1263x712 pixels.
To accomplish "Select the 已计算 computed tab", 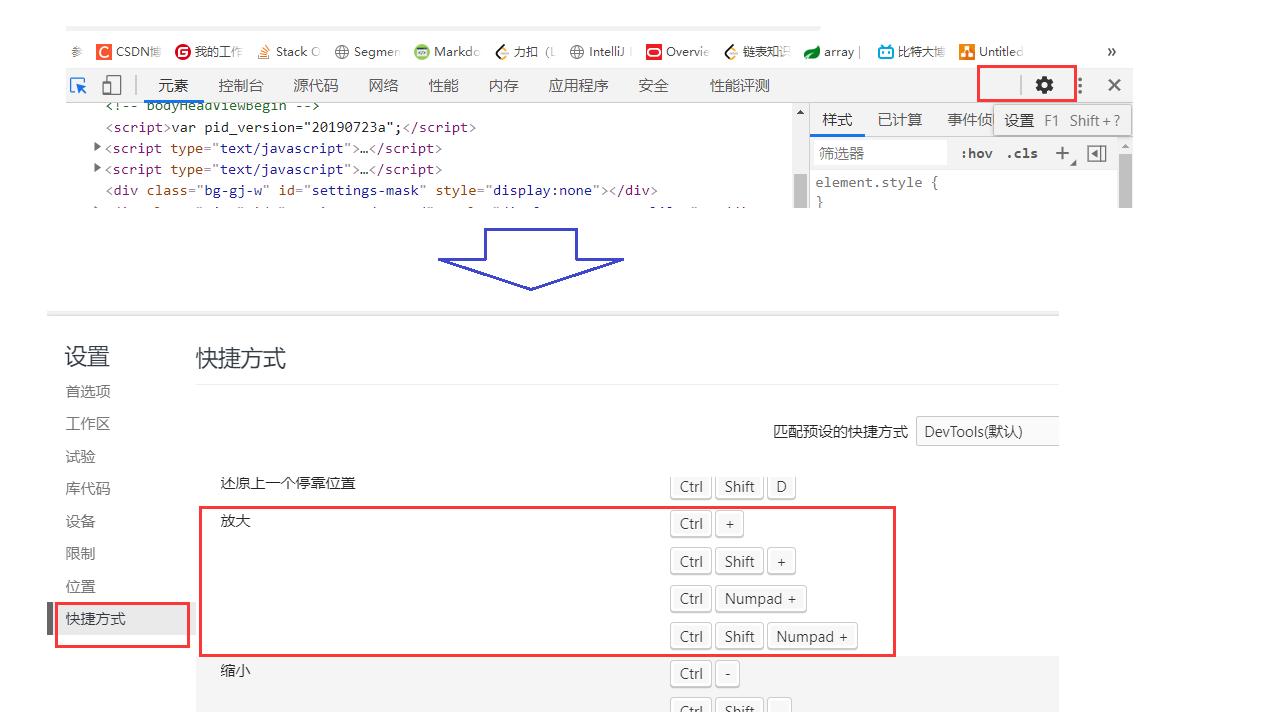I will tap(900, 120).
